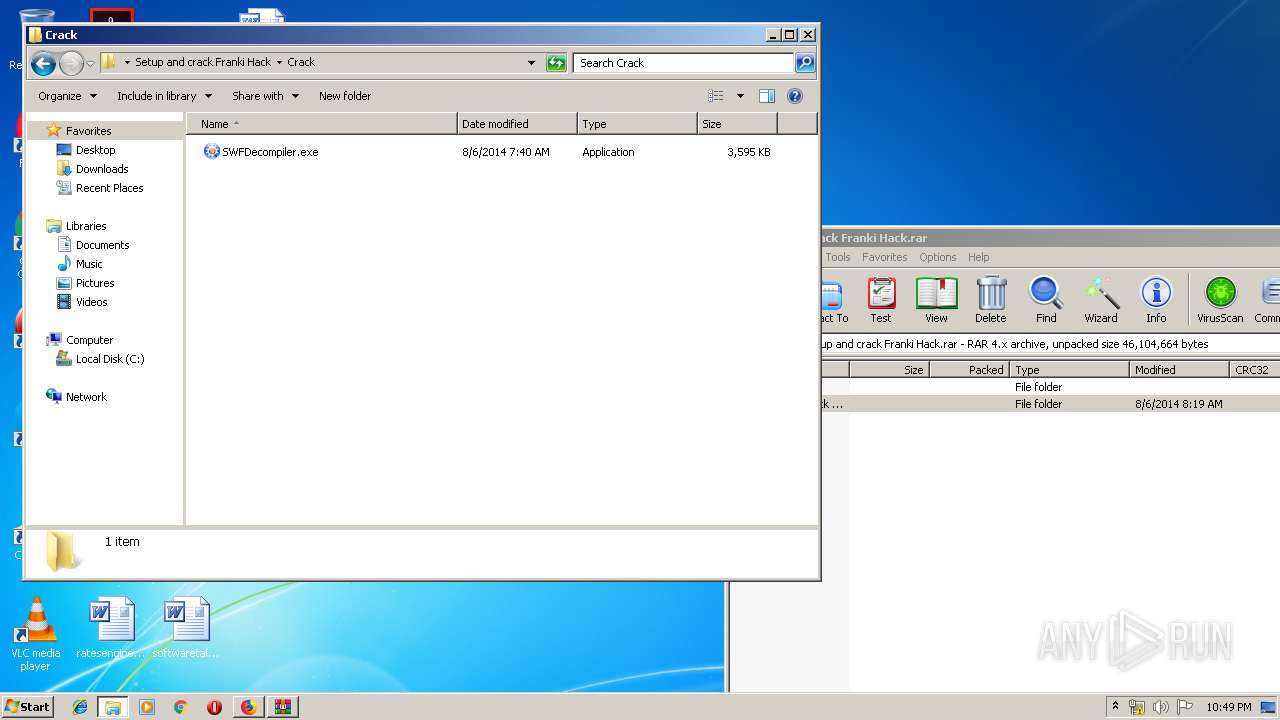This screenshot has width=1280, height=720.
Task: Focus the Search Crack input field
Action: click(x=684, y=63)
